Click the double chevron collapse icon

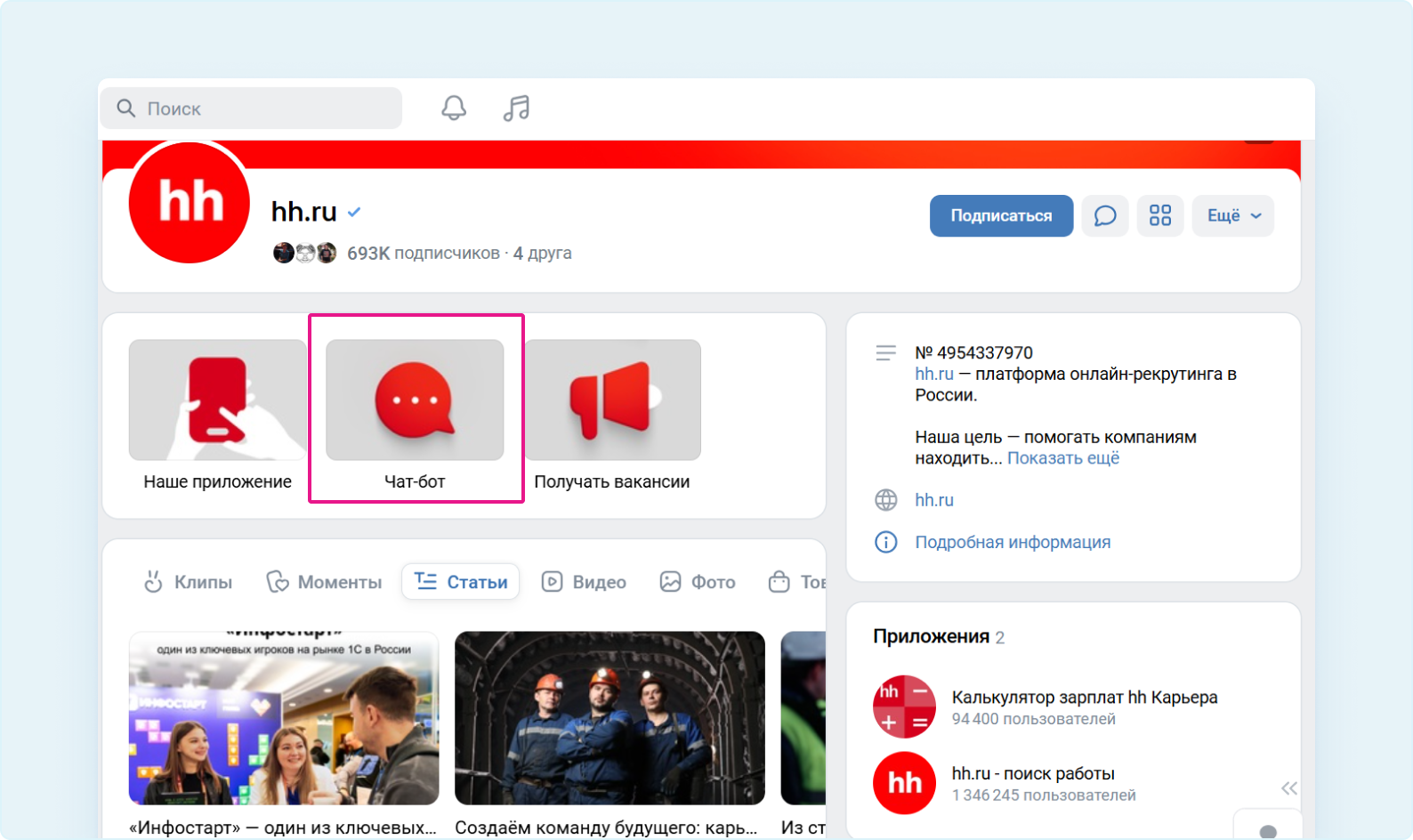[x=1289, y=788]
